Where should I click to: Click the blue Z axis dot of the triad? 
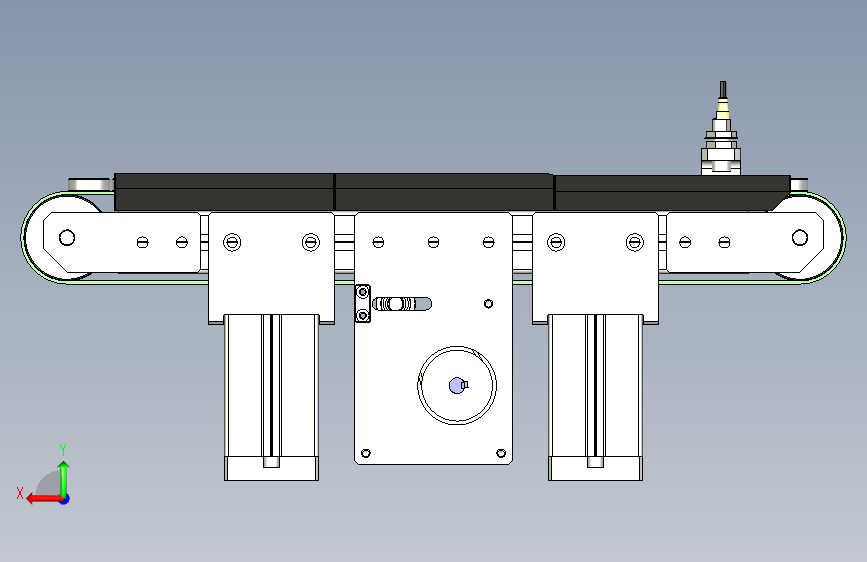pos(65,499)
